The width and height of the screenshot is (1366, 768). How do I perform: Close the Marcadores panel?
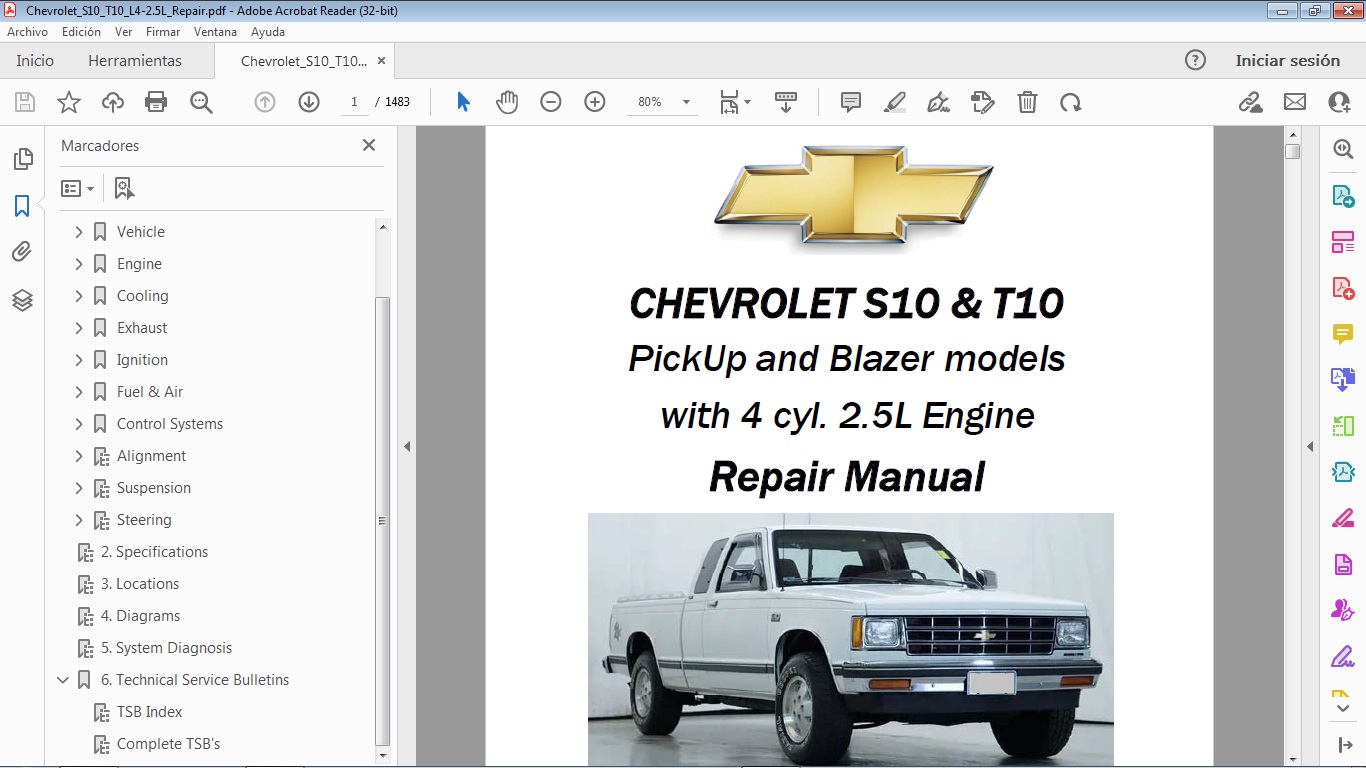[x=368, y=145]
